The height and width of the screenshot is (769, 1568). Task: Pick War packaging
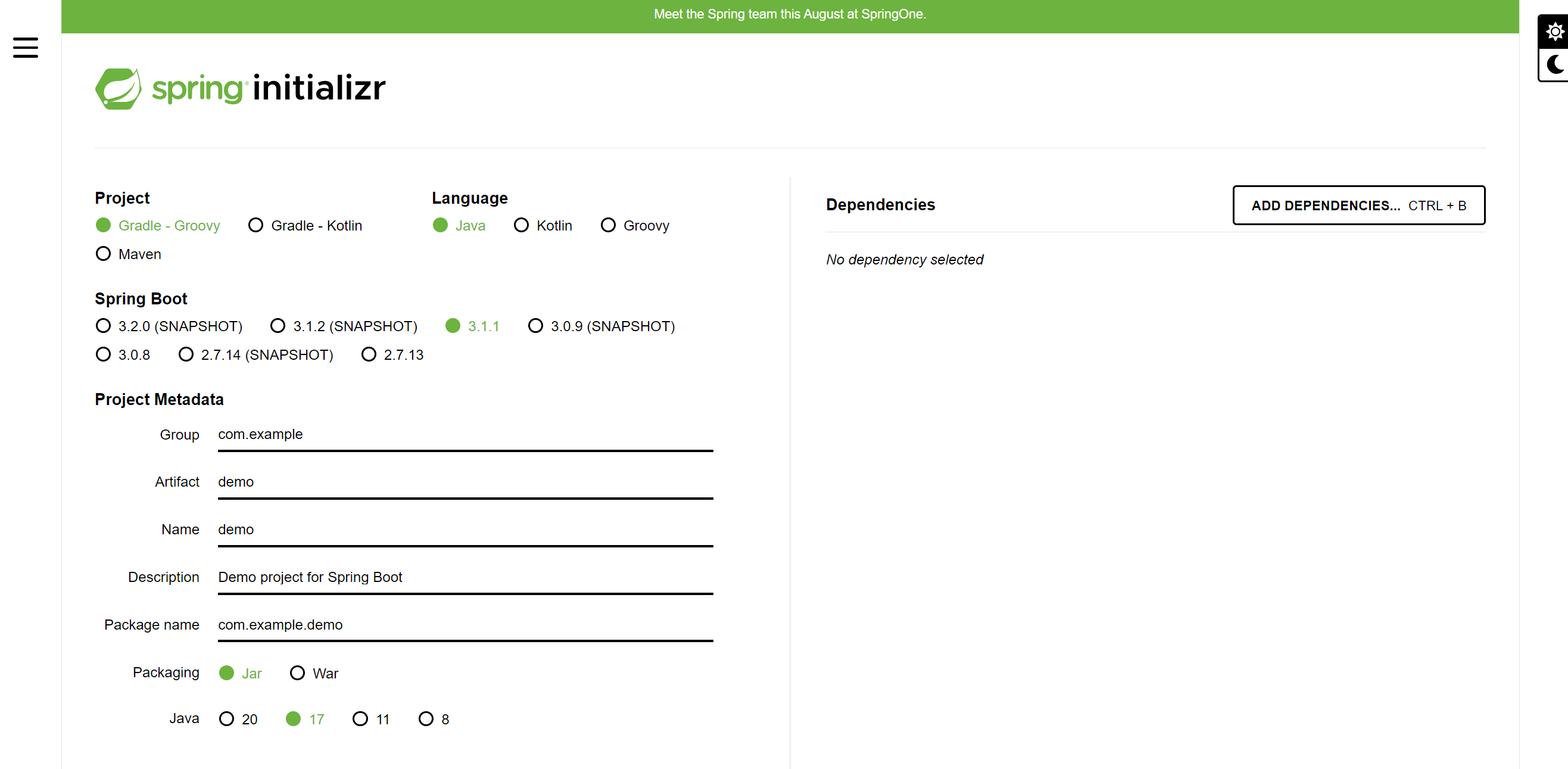(314, 674)
